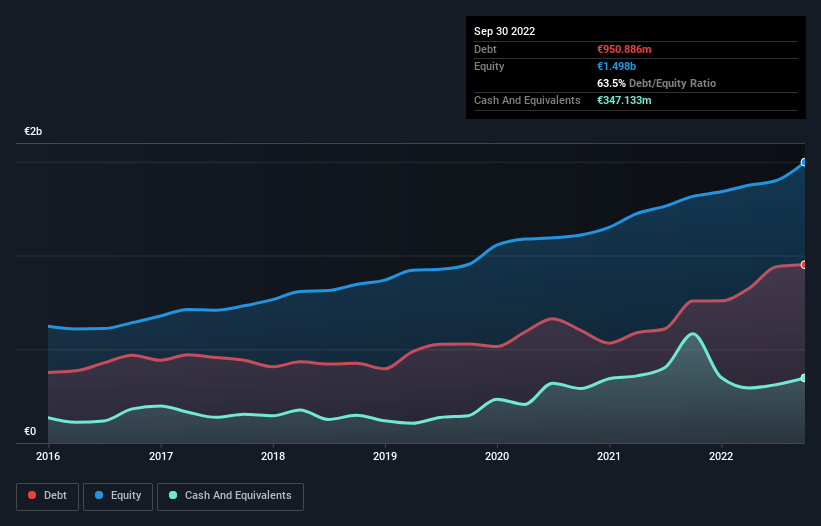Click the Sep 30 2022 tooltip date
821x526 pixels.
504,31
